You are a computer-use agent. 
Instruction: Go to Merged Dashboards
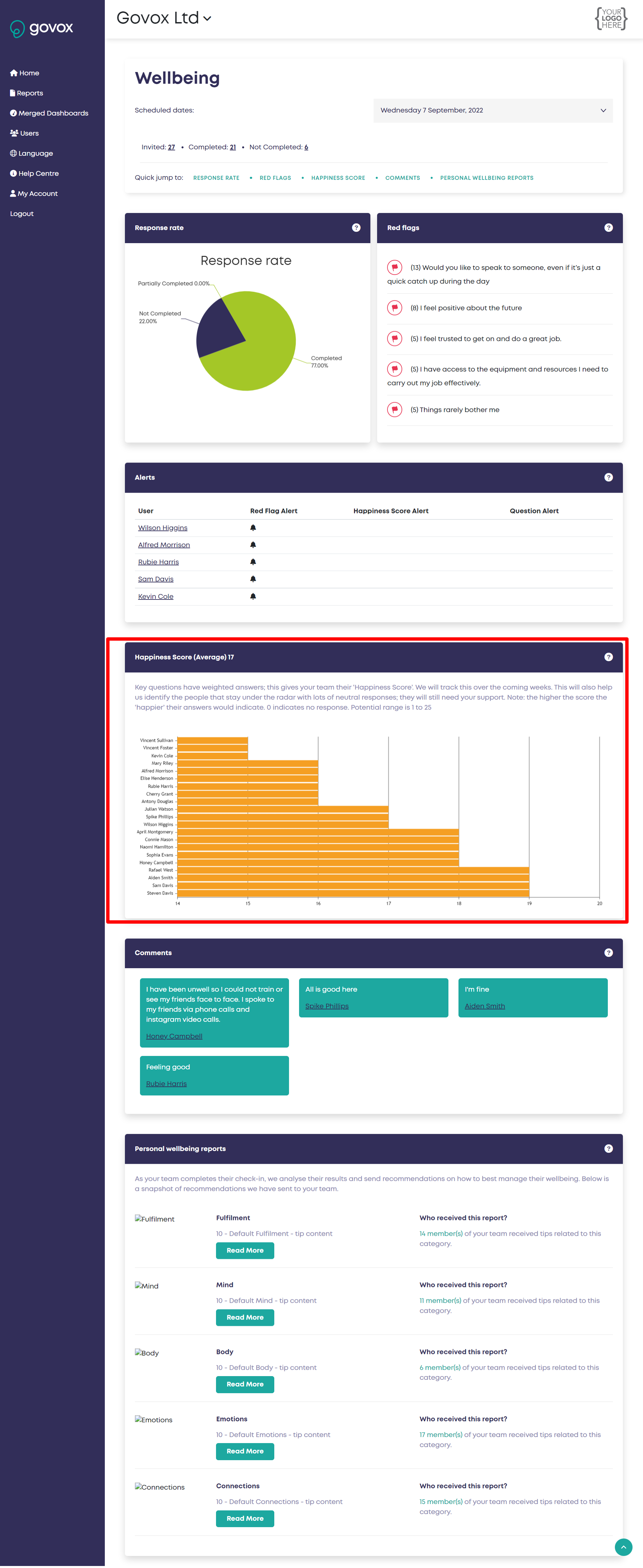pos(49,113)
